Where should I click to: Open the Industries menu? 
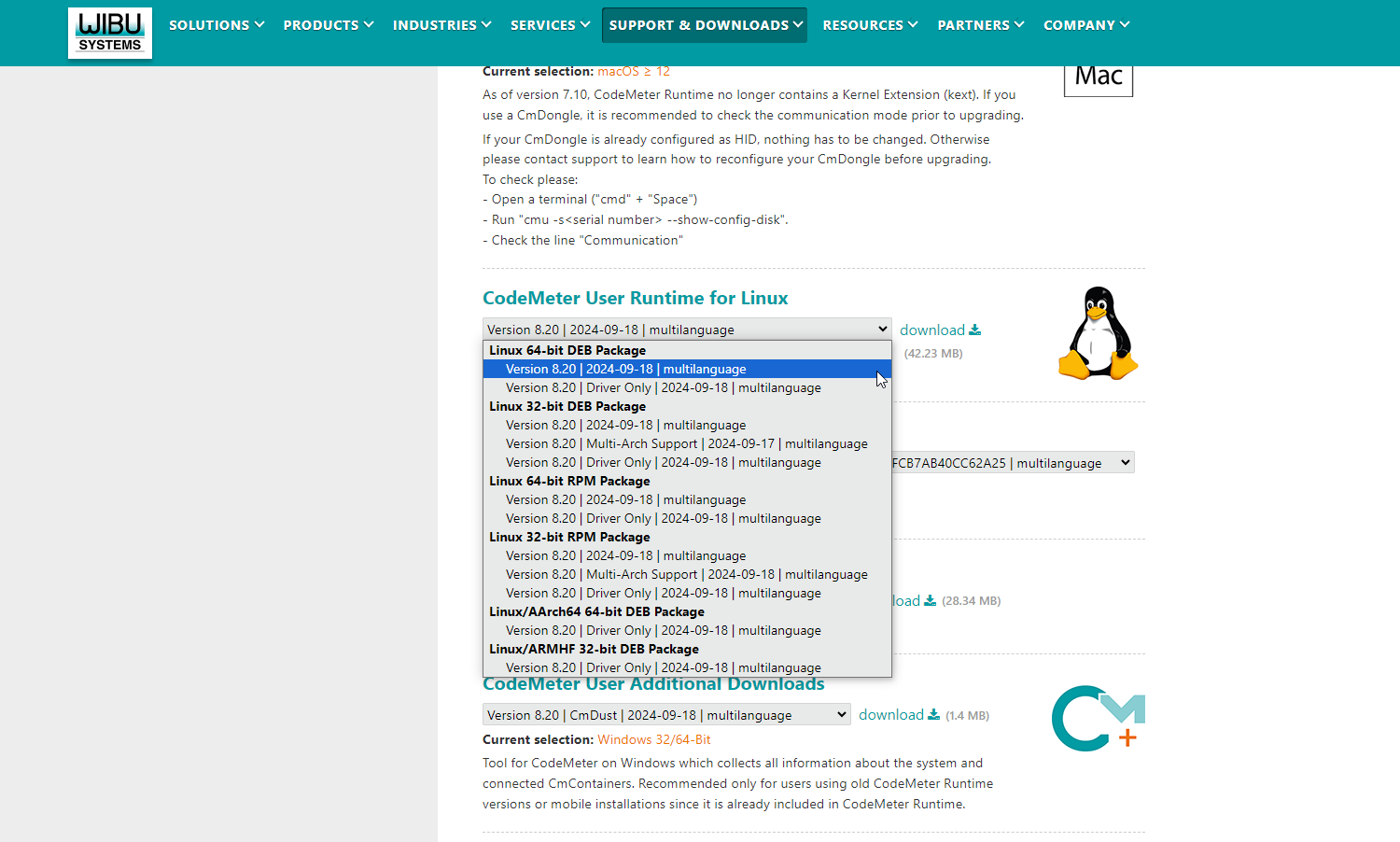click(441, 25)
